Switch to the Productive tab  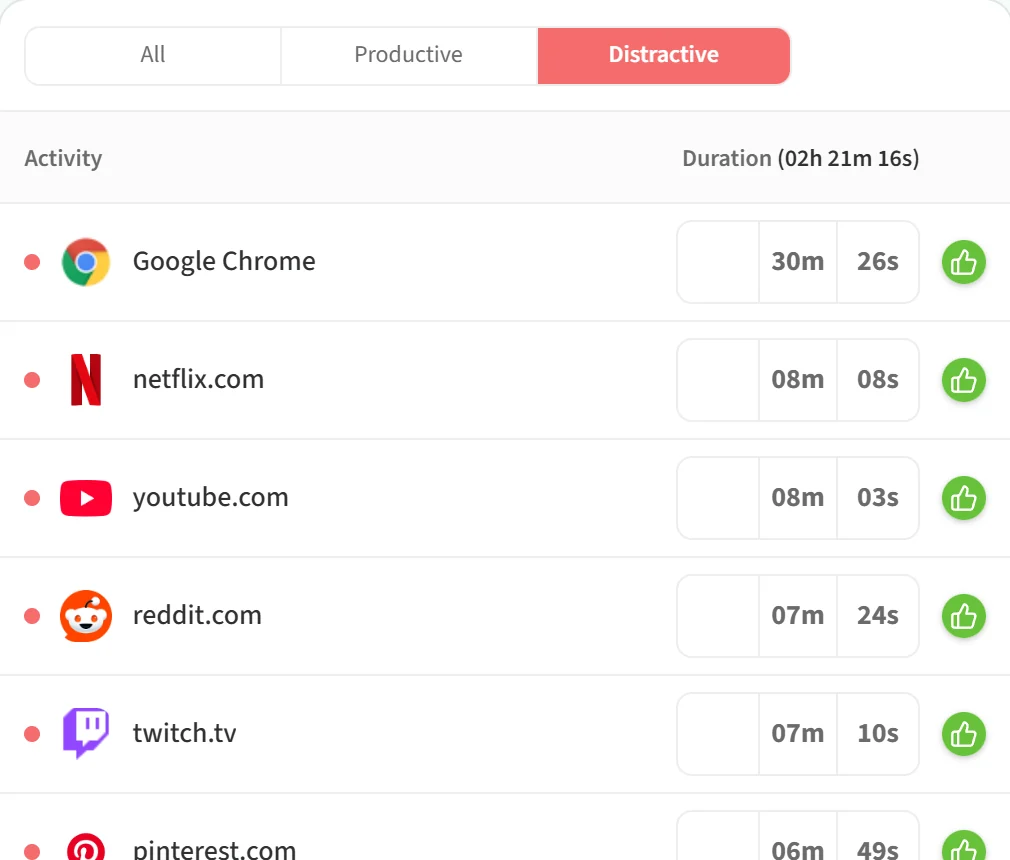tap(408, 55)
